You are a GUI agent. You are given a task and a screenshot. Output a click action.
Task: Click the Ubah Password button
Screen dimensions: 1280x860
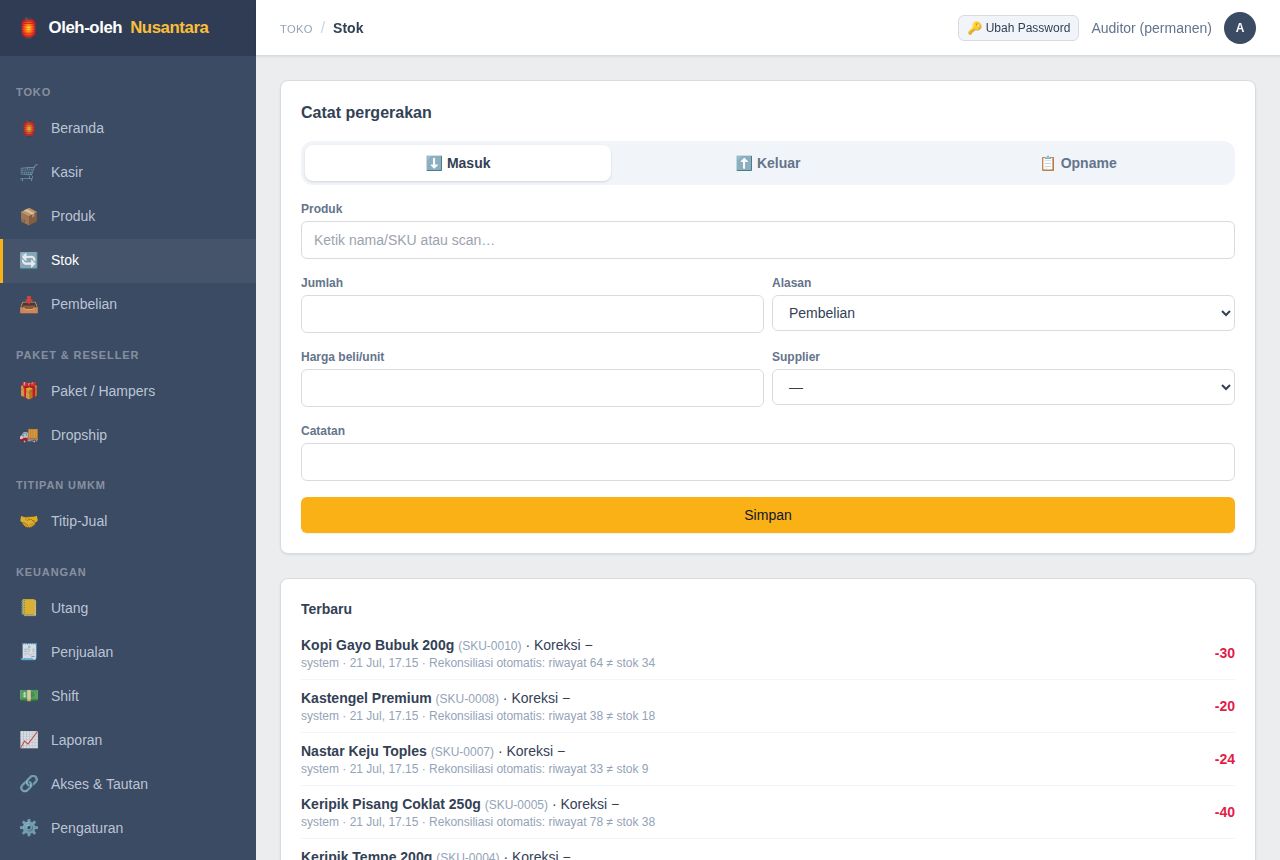1018,28
